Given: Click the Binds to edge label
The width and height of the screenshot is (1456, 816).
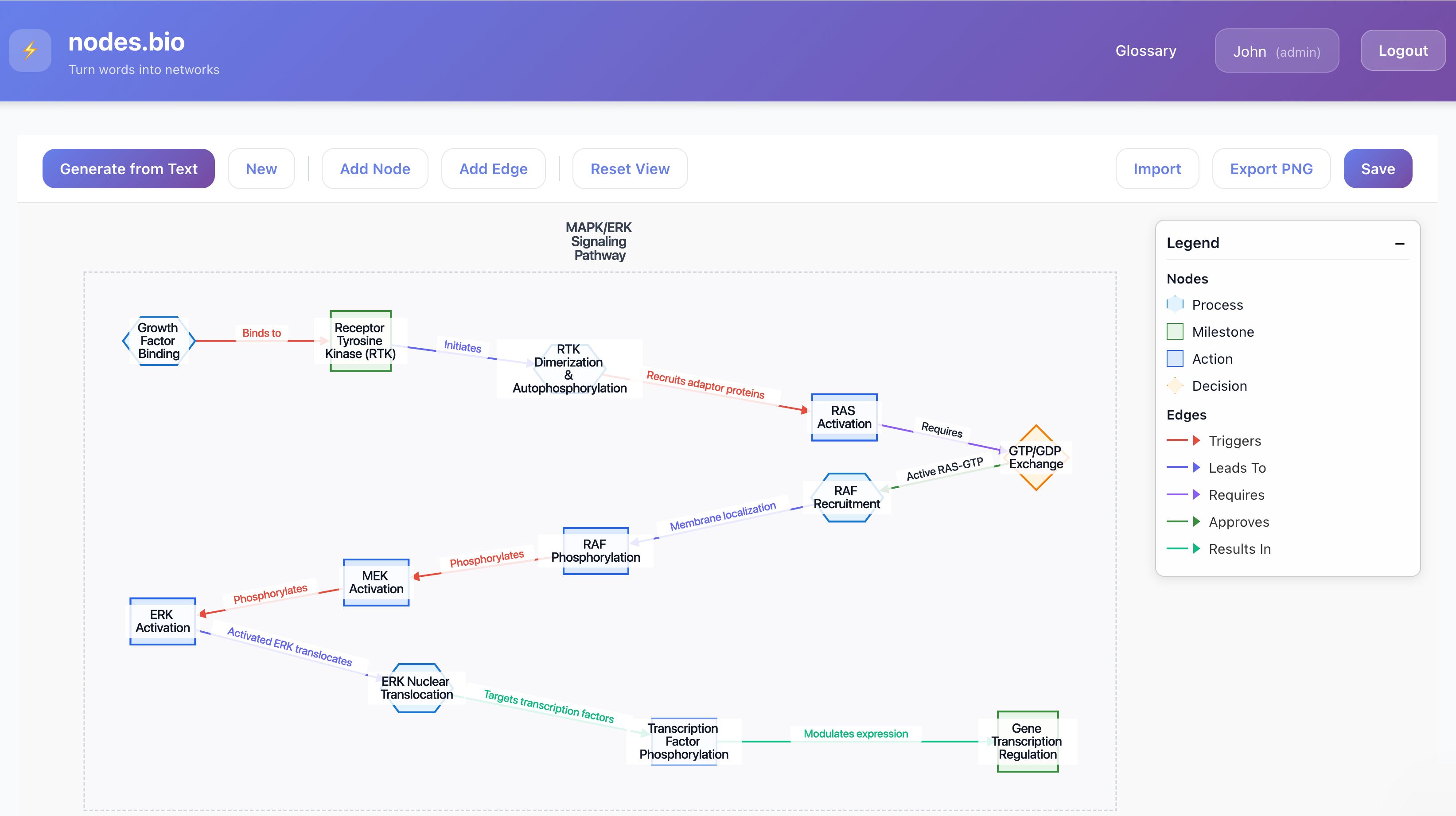Looking at the screenshot, I should pos(261,333).
